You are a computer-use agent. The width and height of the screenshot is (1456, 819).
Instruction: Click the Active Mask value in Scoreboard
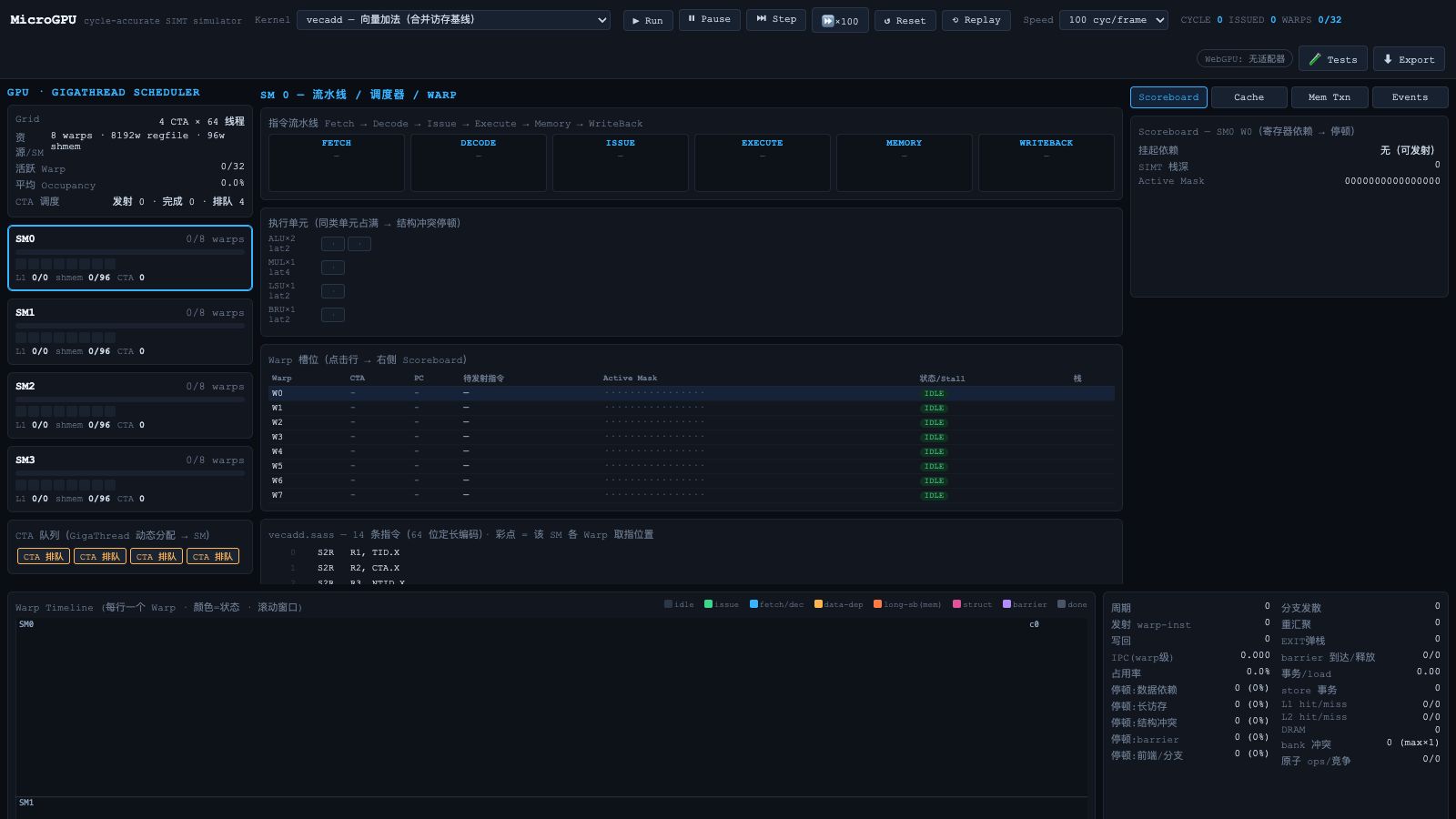click(1392, 181)
